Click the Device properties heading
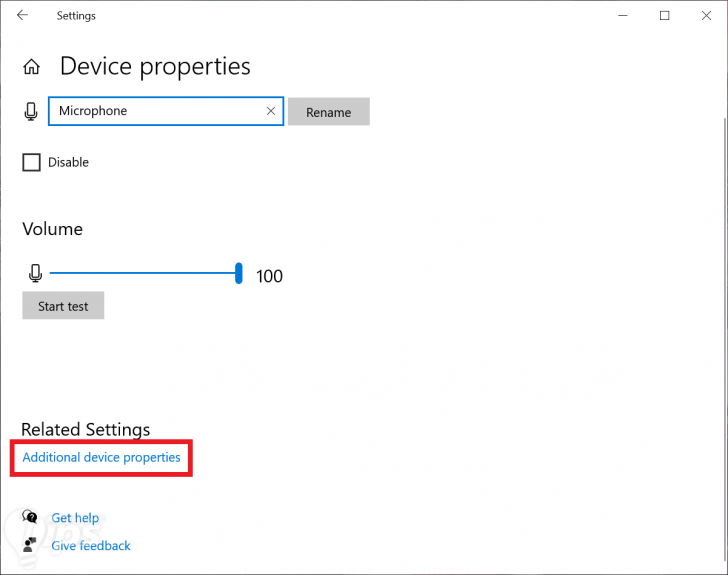Image resolution: width=728 pixels, height=575 pixels. click(155, 66)
